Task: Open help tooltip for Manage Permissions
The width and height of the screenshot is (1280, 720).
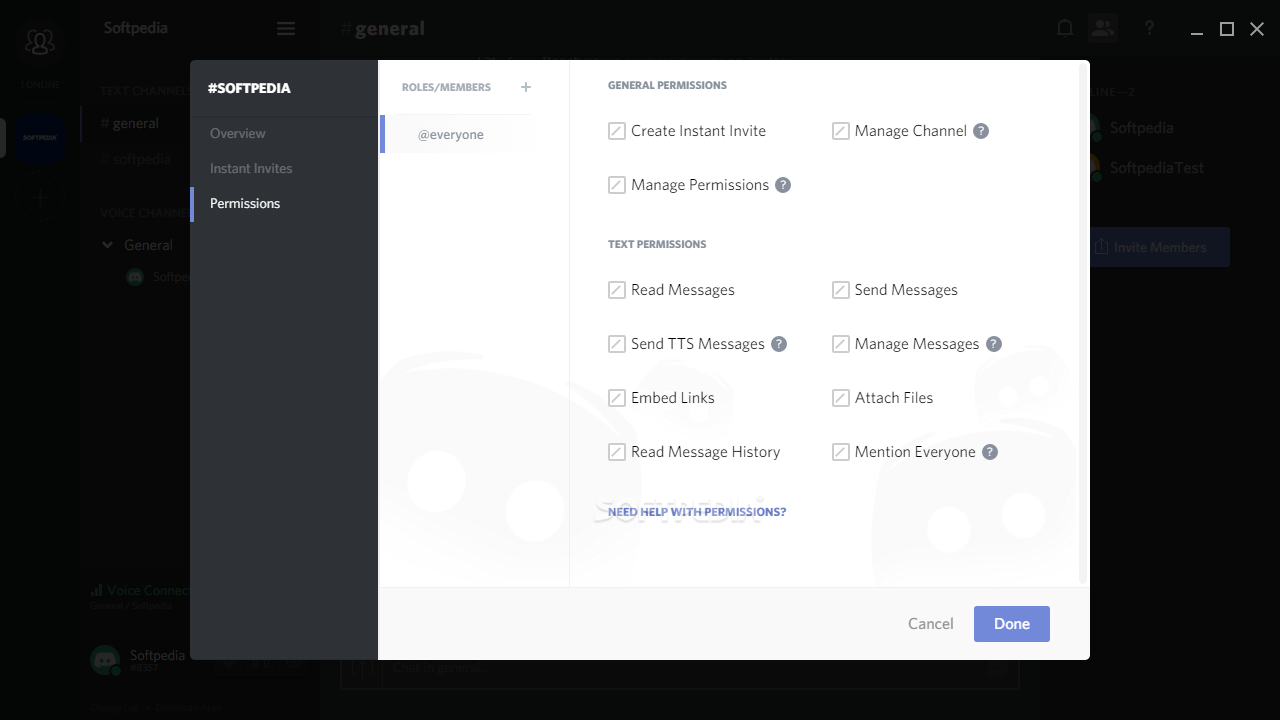Action: [783, 185]
